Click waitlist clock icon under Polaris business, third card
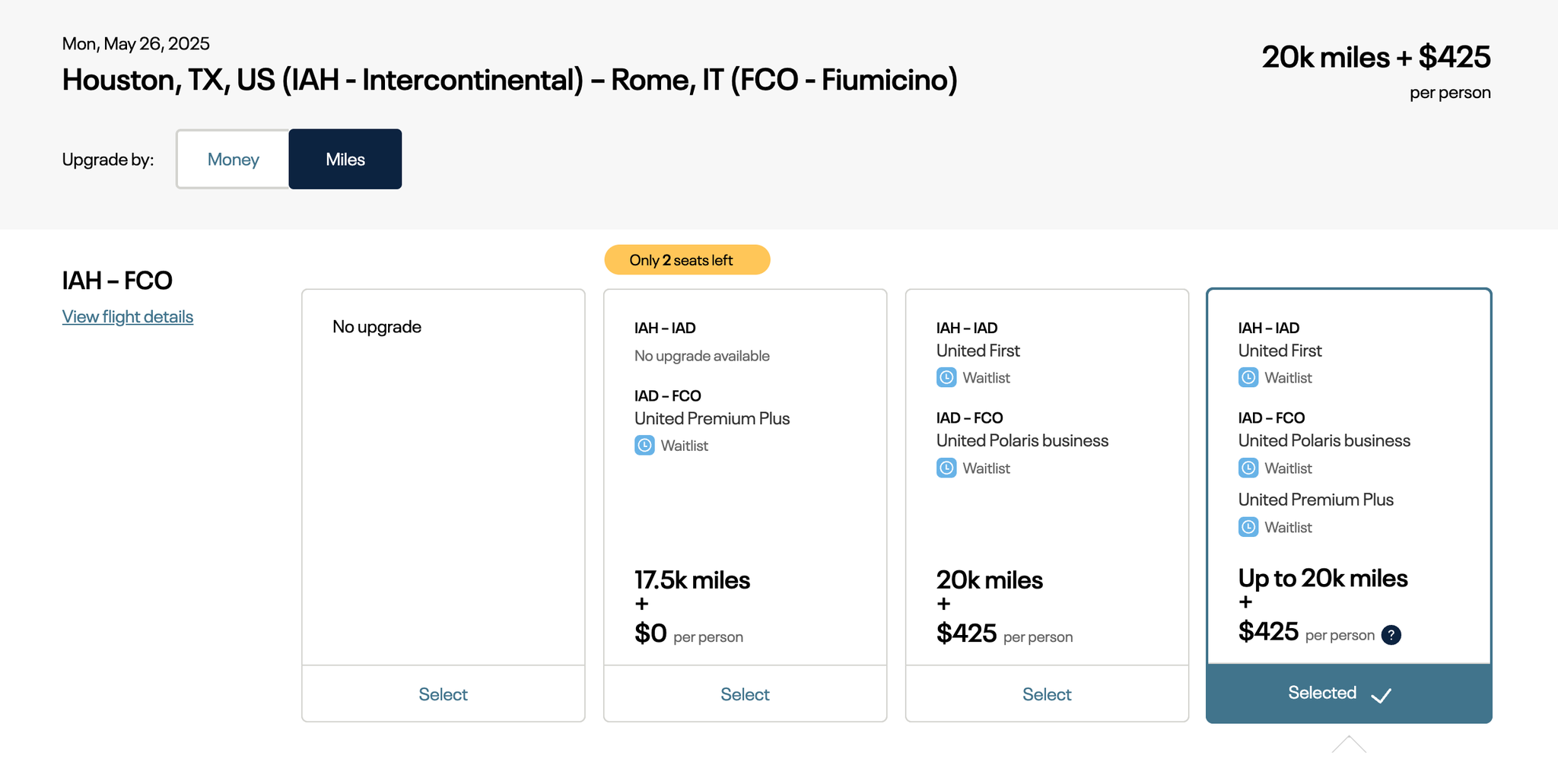Viewport: 1558px width, 784px height. click(x=946, y=468)
